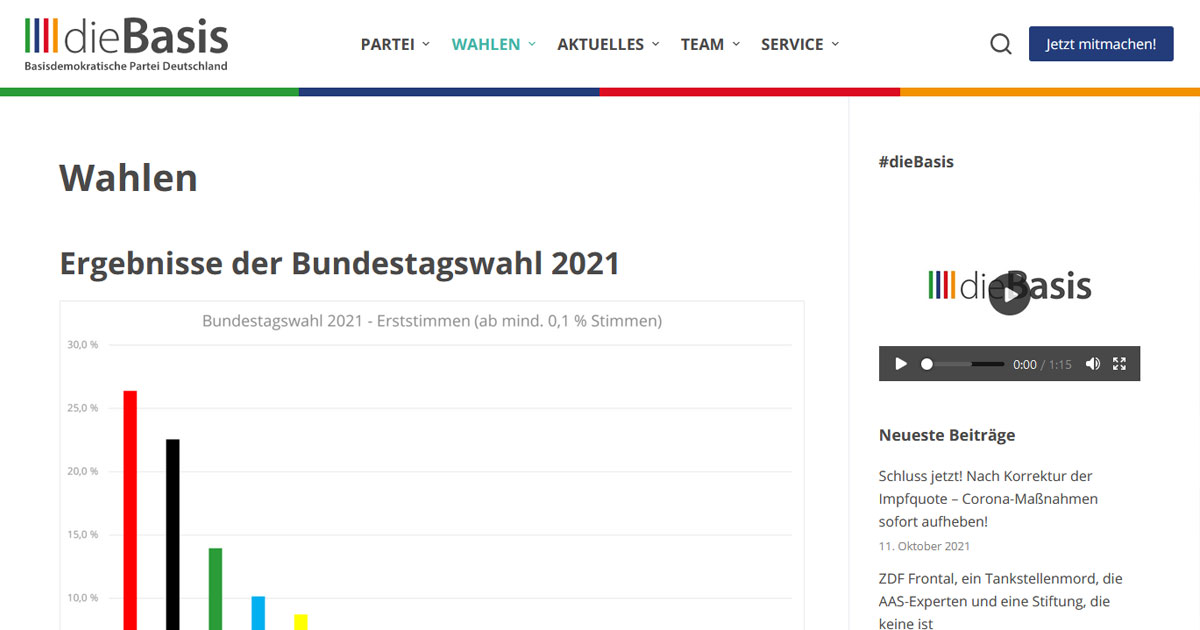Mute the video with speaker icon
This screenshot has width=1200, height=630.
point(1092,364)
